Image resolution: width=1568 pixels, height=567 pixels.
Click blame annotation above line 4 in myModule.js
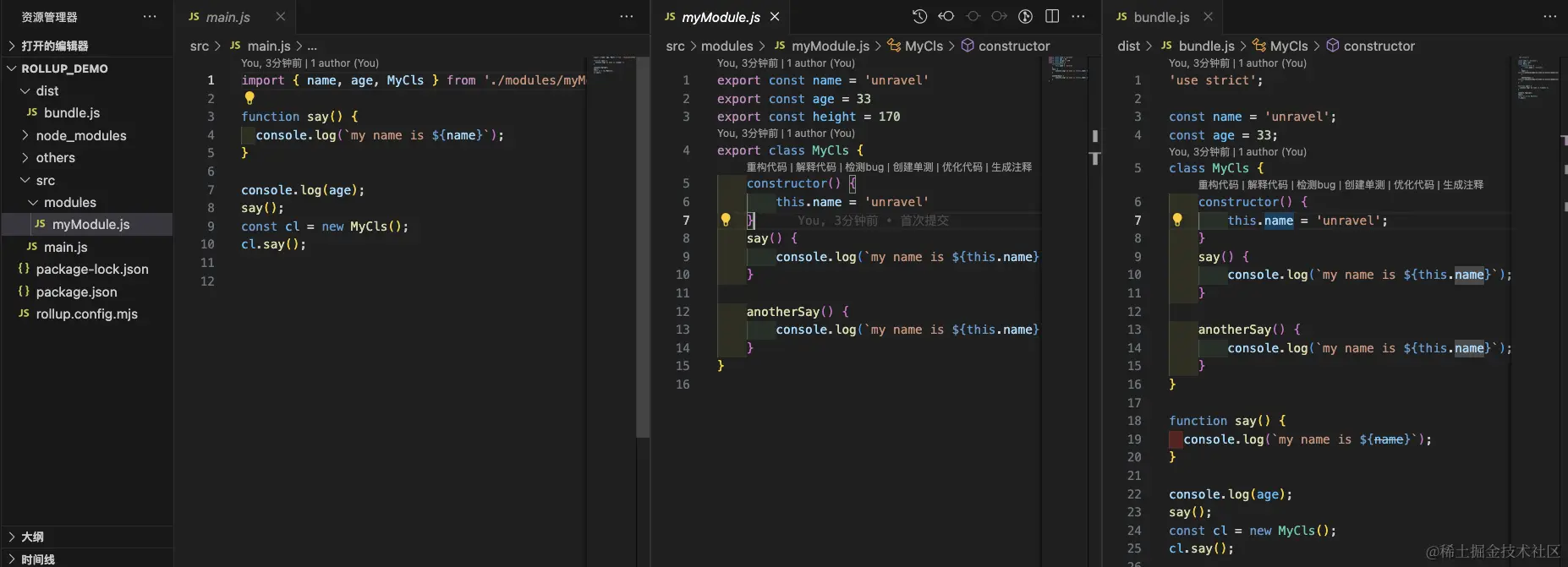[786, 134]
